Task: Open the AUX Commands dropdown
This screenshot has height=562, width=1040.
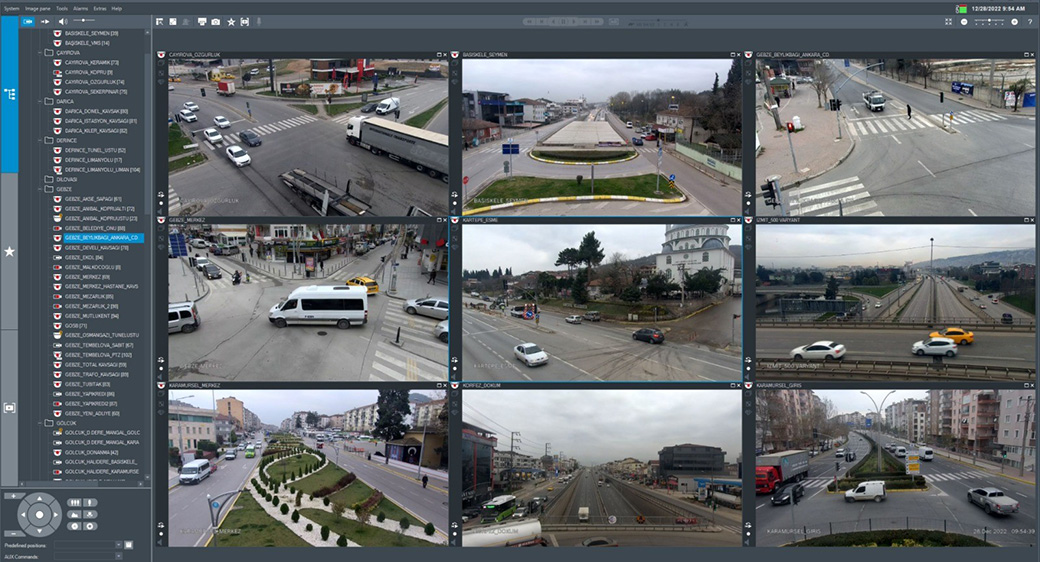Action: [117, 556]
